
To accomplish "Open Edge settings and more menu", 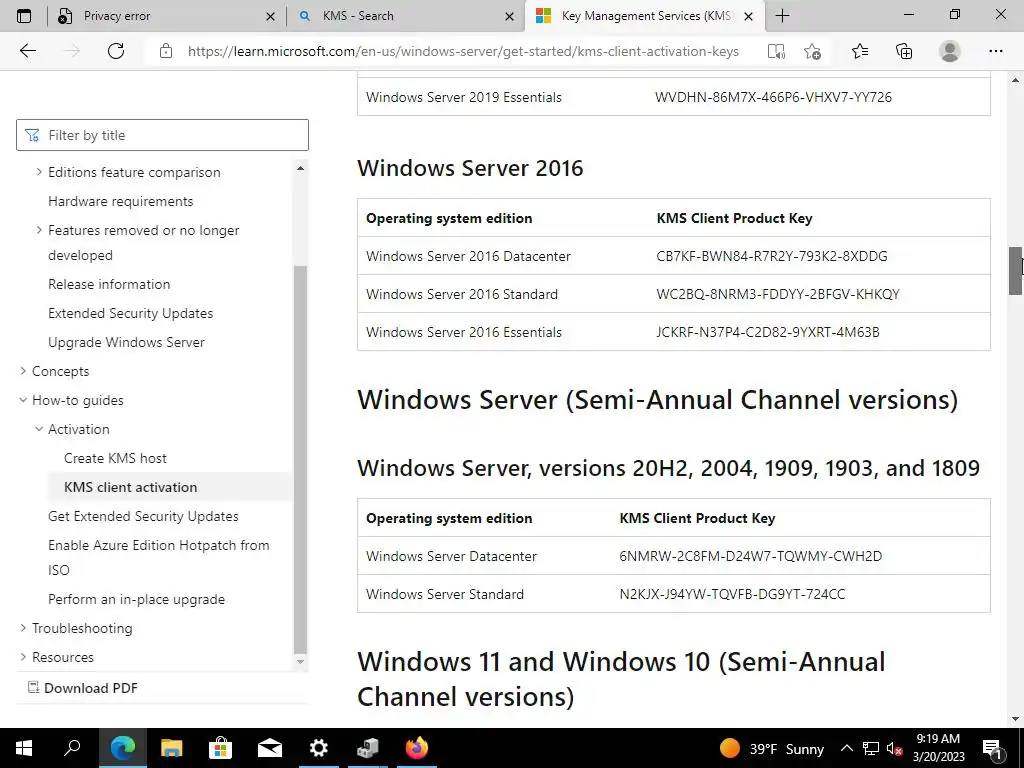I will (995, 51).
